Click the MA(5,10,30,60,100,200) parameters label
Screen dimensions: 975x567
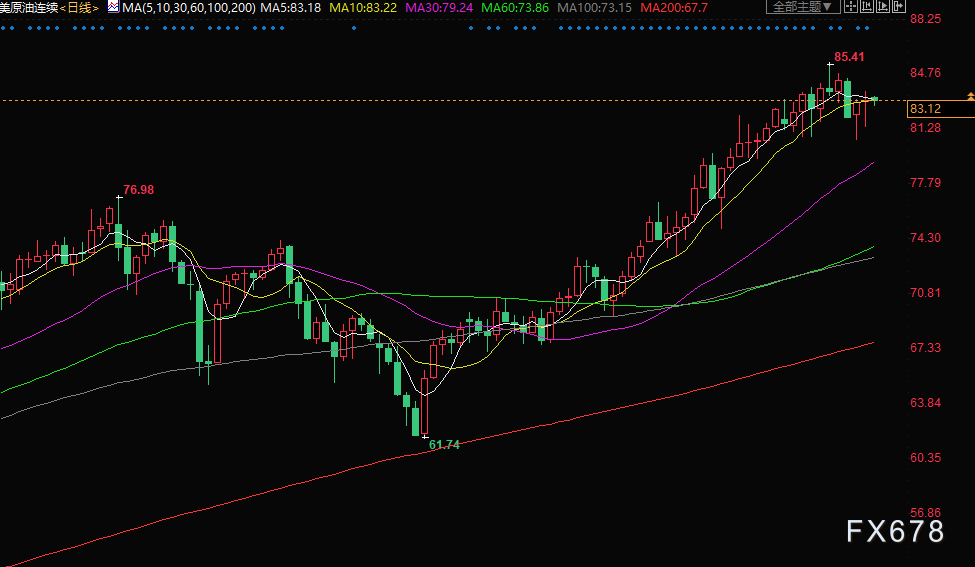(189, 7)
